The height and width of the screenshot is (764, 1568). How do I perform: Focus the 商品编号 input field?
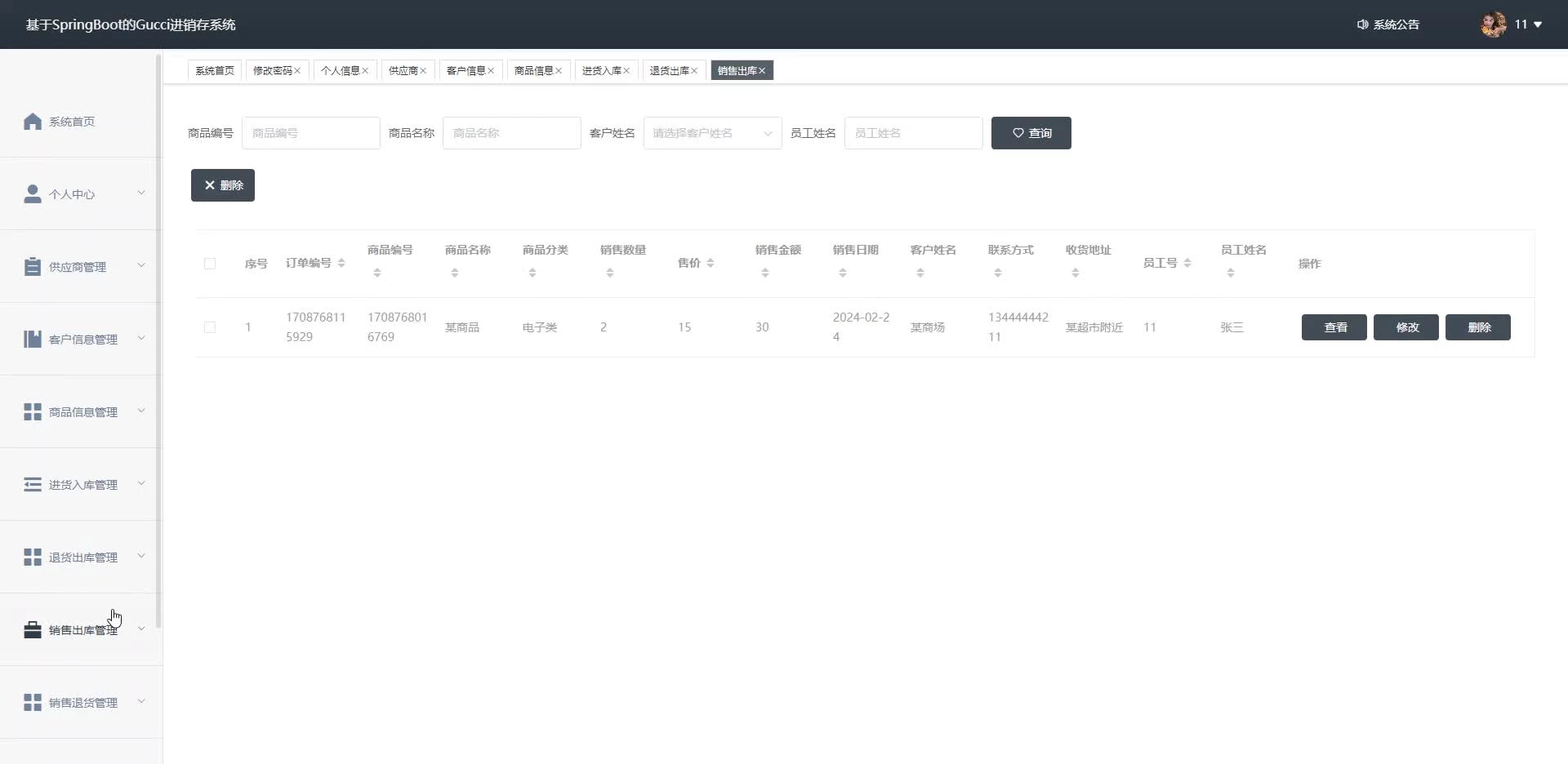click(310, 133)
